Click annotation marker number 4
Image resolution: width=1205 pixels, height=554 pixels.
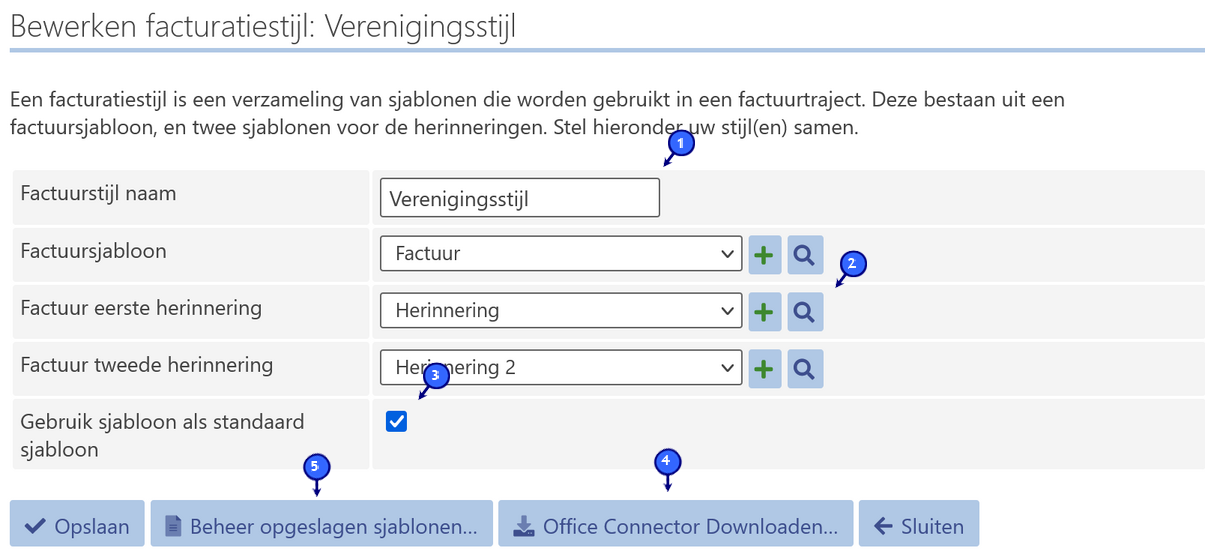[x=668, y=462]
